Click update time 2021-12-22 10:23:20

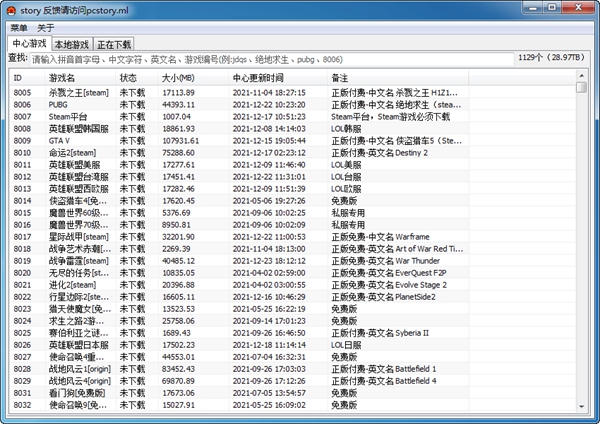269,104
